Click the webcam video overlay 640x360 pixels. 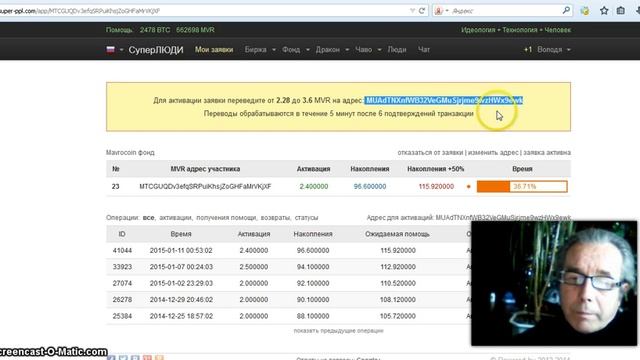click(x=554, y=283)
